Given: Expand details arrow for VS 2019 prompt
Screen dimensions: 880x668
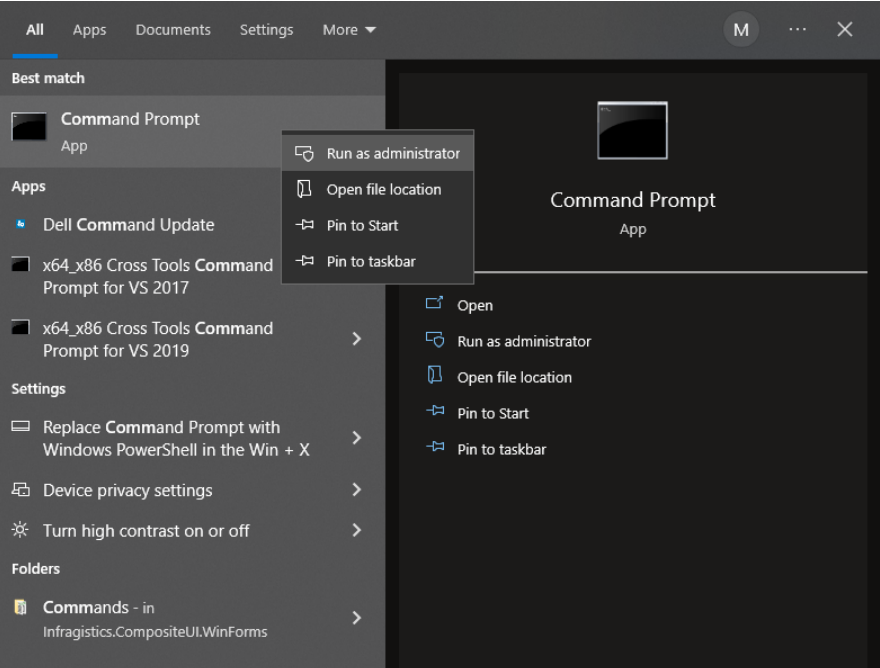Looking at the screenshot, I should point(356,338).
